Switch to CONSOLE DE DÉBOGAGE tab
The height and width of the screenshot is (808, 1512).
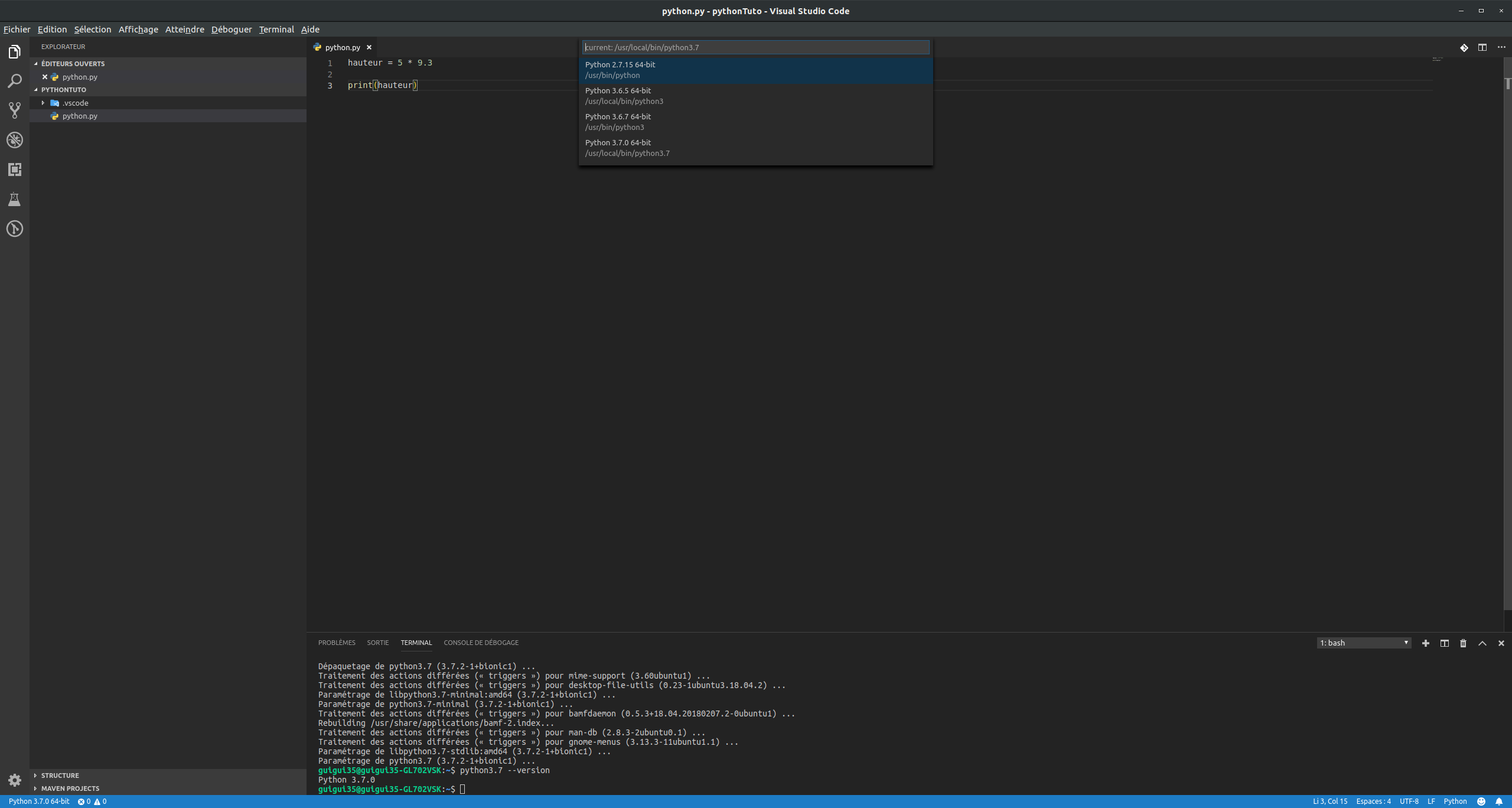pyautogui.click(x=481, y=643)
